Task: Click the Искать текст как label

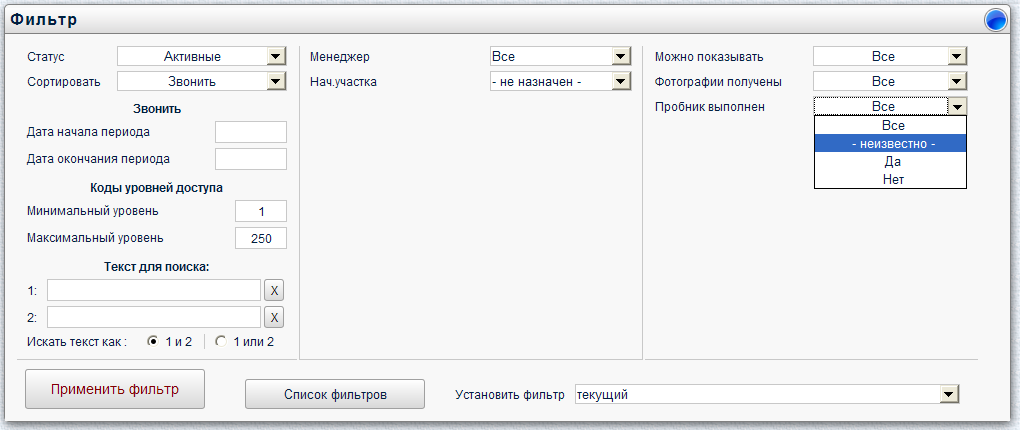Action: pos(77,342)
